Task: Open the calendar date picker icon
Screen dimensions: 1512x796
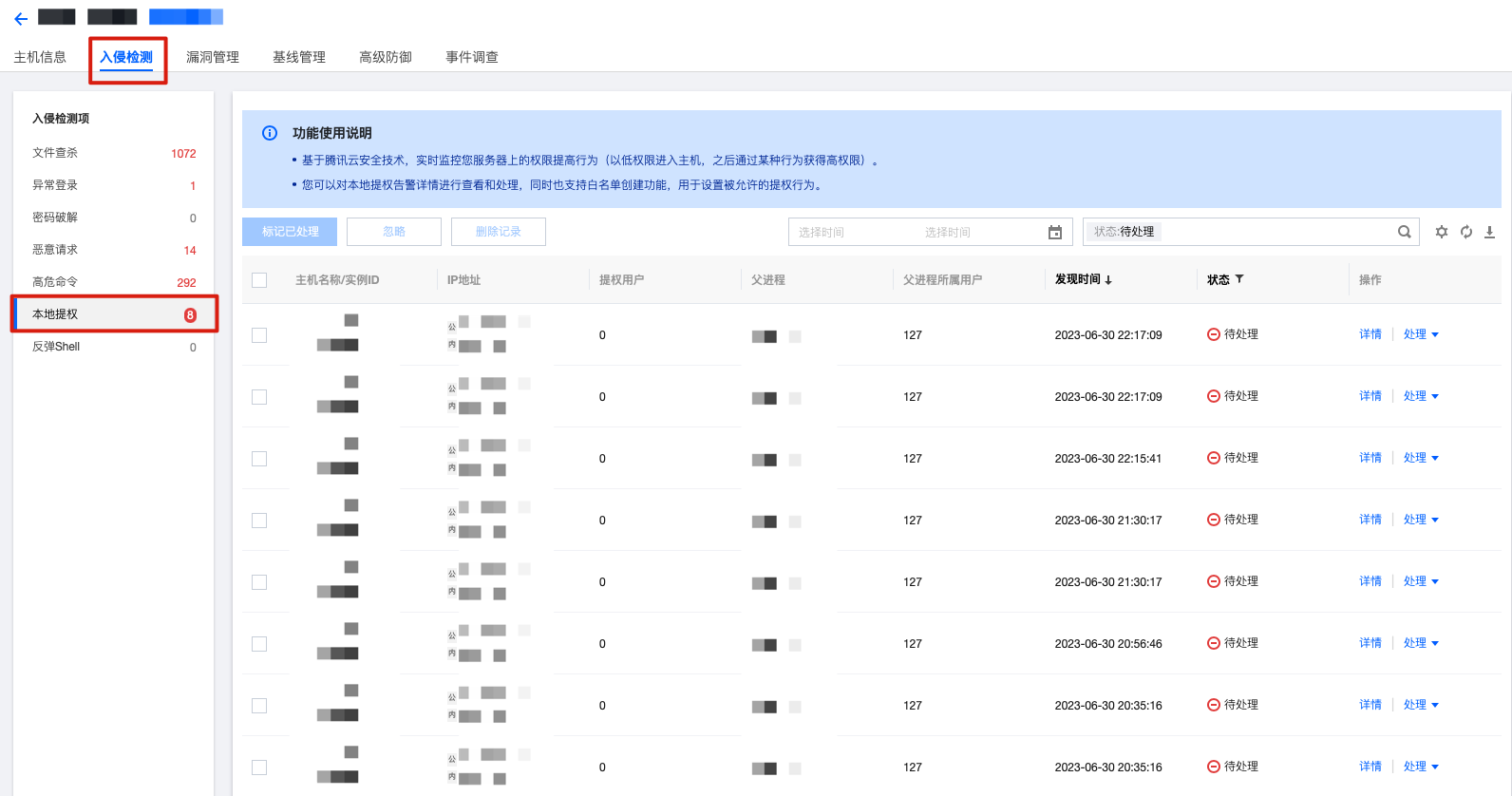Action: 1054,233
